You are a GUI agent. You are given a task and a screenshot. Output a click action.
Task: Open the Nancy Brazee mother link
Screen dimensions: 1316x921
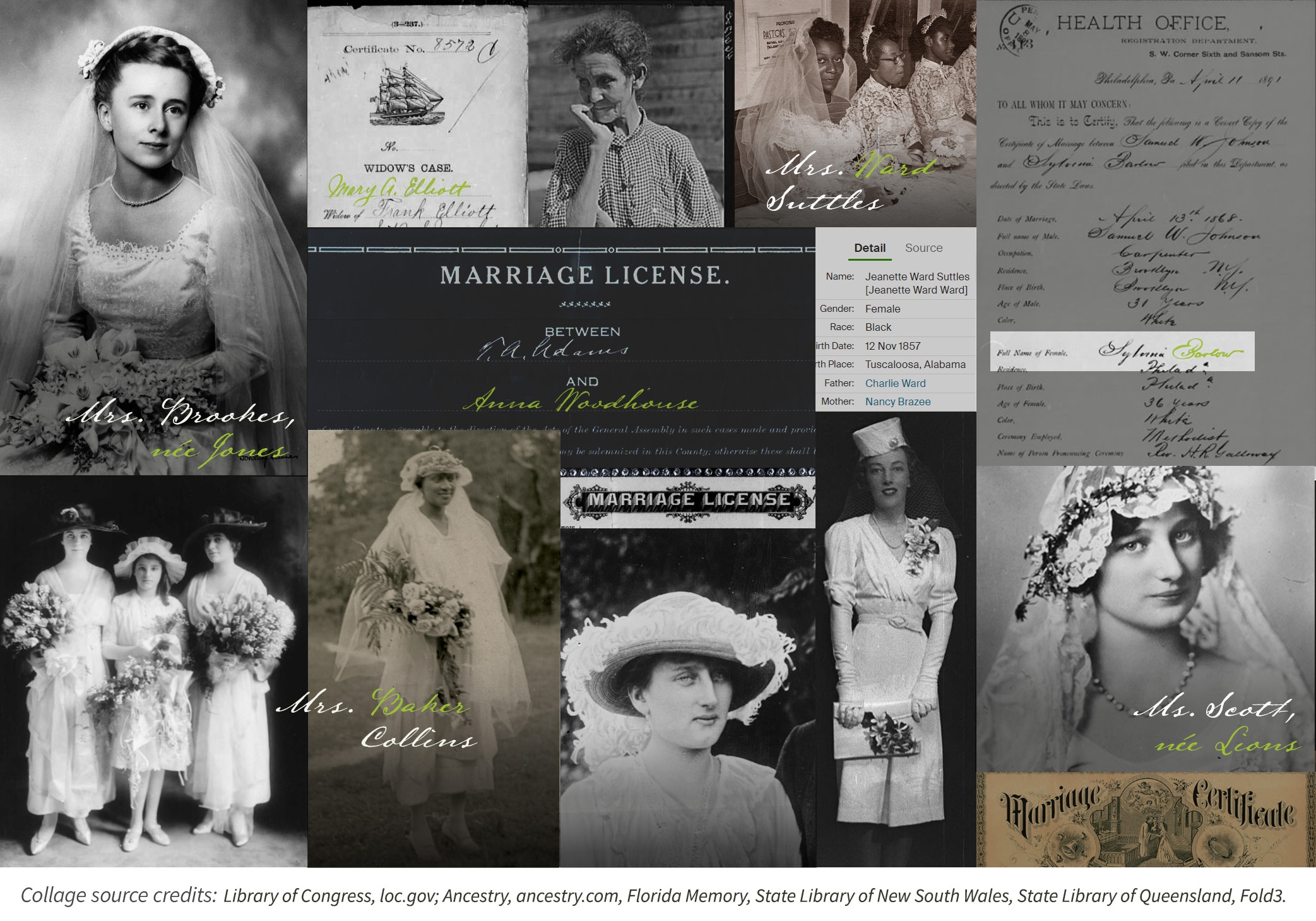coord(898,401)
